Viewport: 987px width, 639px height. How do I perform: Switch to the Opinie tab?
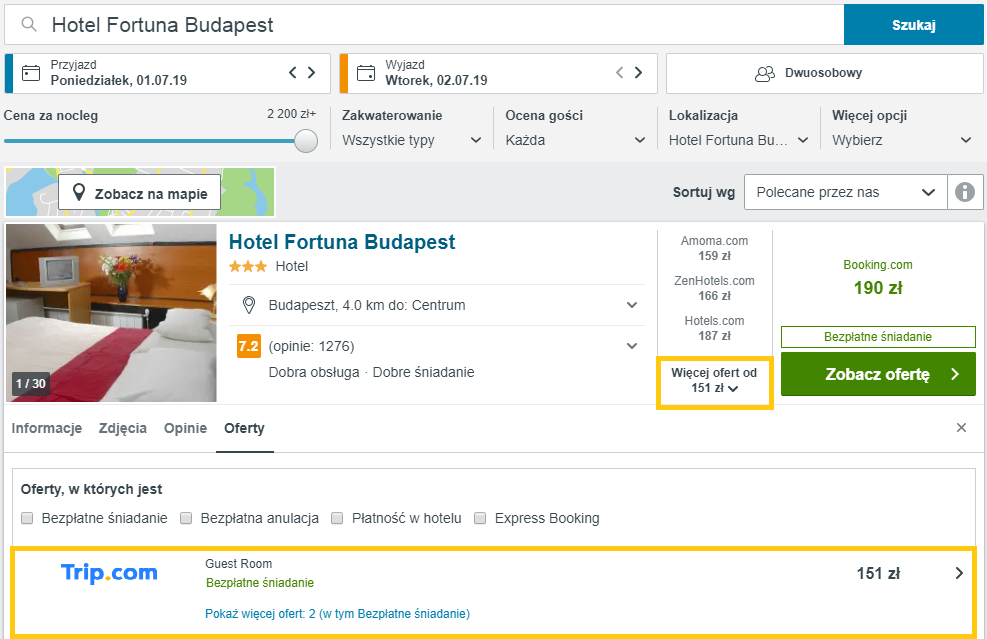(186, 428)
